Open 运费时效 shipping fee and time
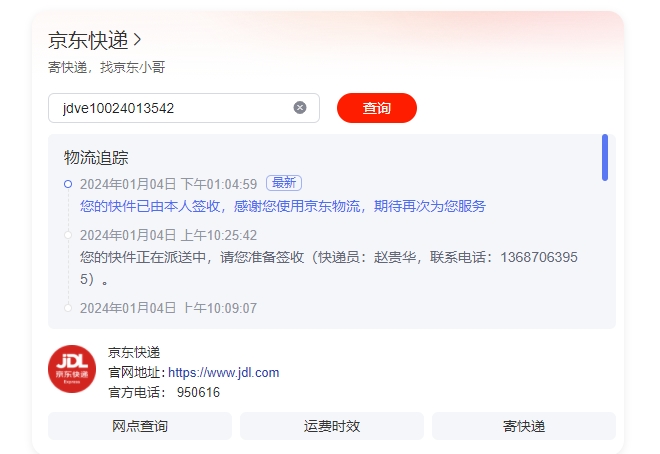Image resolution: width=660 pixels, height=454 pixels. (x=332, y=426)
